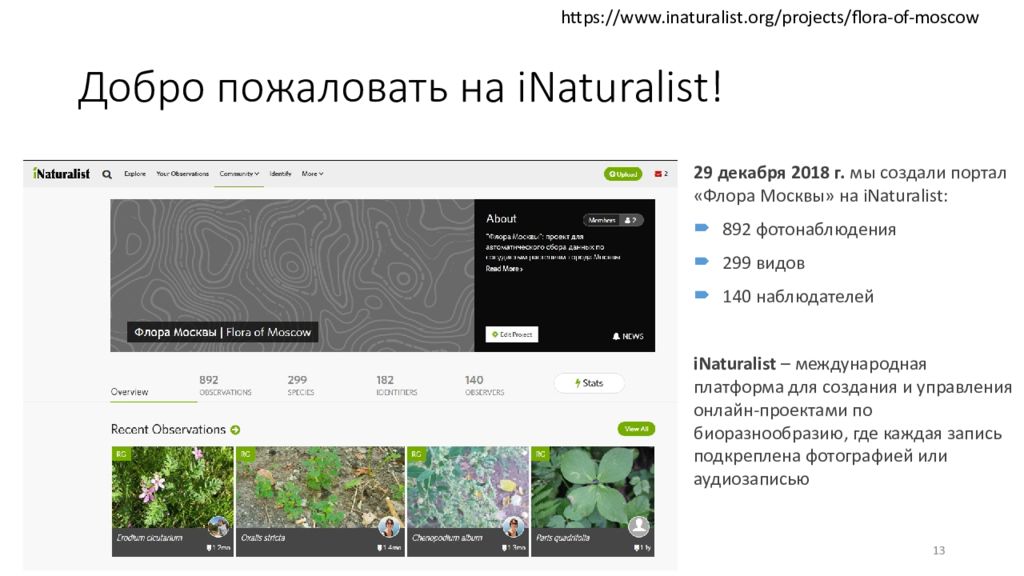Click the observer avatar on Paris quadrifolia card

(x=639, y=526)
